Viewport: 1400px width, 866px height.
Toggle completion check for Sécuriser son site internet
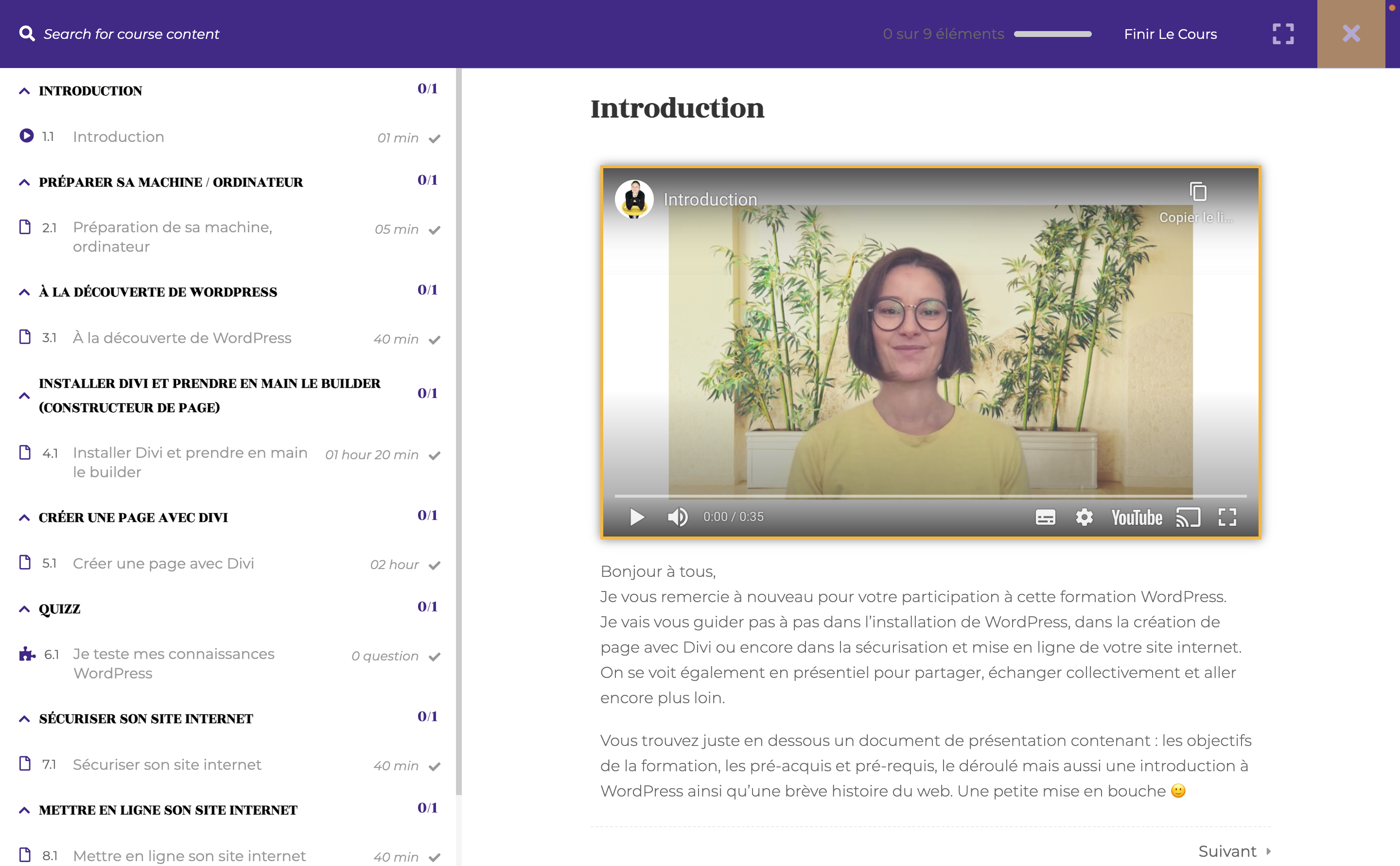click(435, 766)
